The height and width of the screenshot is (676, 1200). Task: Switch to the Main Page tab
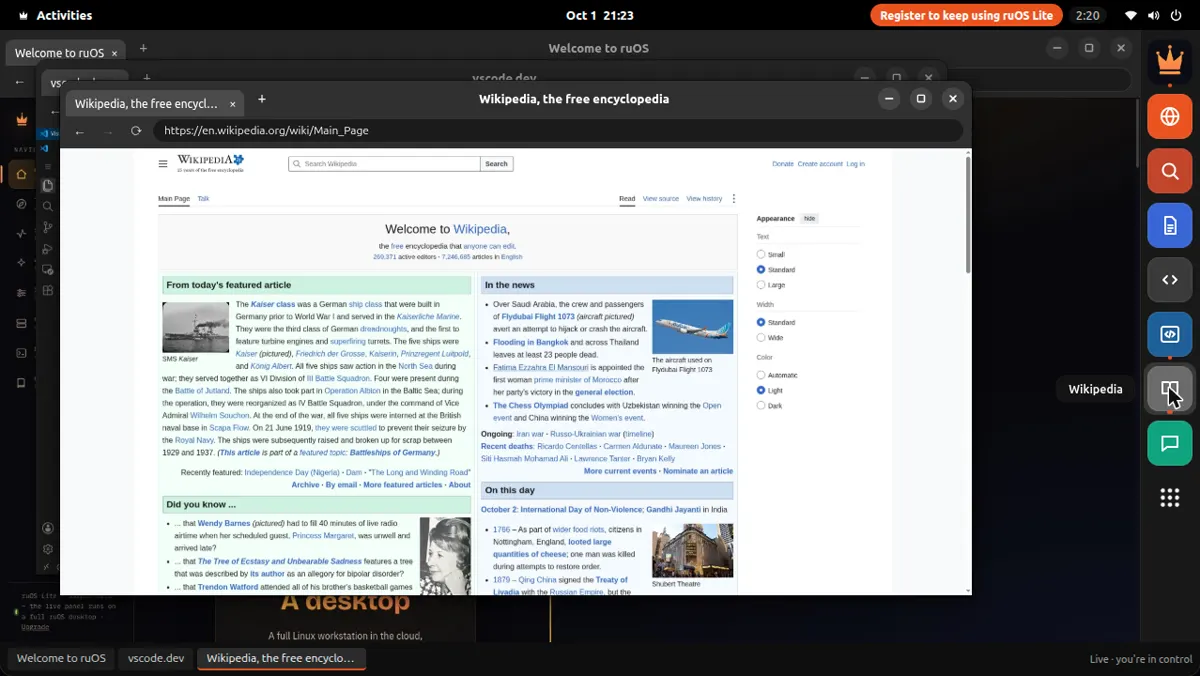(x=174, y=199)
